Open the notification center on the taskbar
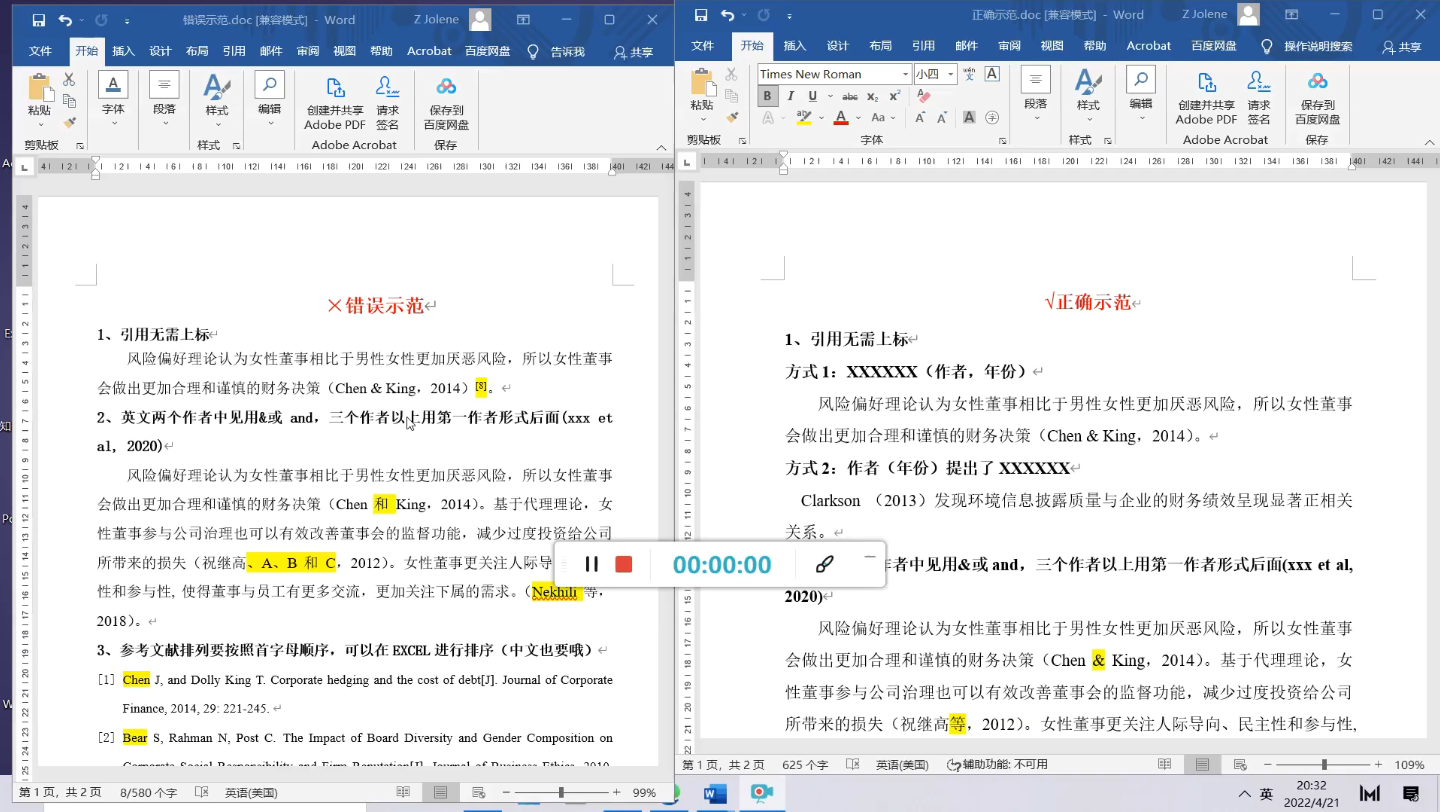 point(1411,794)
